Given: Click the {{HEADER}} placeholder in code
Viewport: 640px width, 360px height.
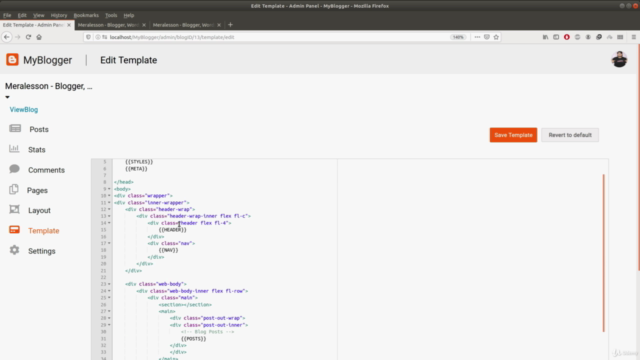Looking at the screenshot, I should click(x=172, y=230).
